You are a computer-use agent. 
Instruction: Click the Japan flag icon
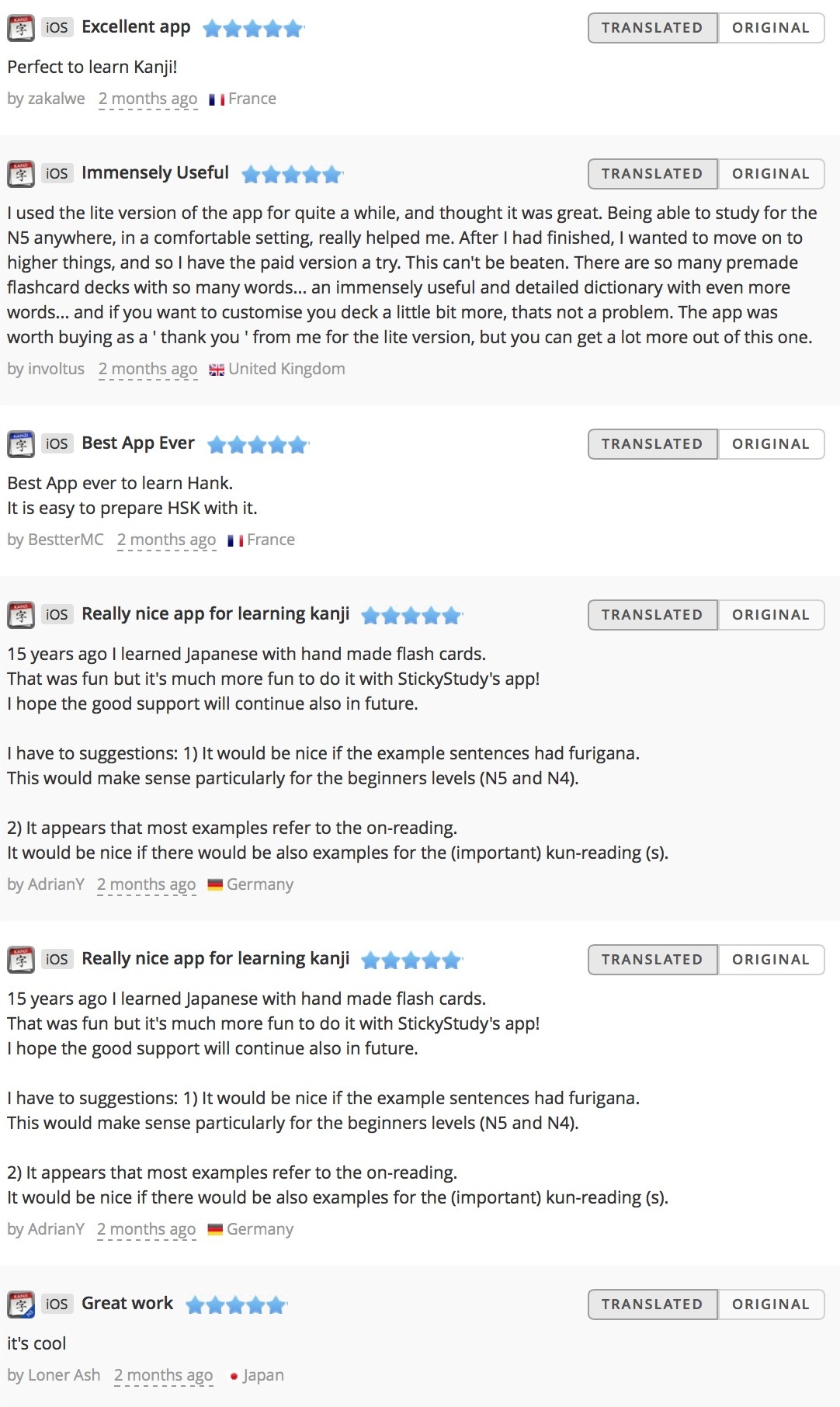[x=234, y=1376]
